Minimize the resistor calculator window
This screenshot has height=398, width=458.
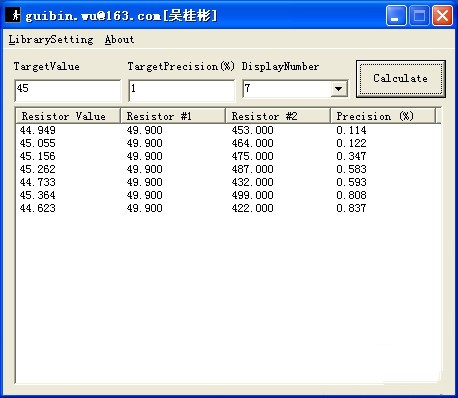[396, 15]
